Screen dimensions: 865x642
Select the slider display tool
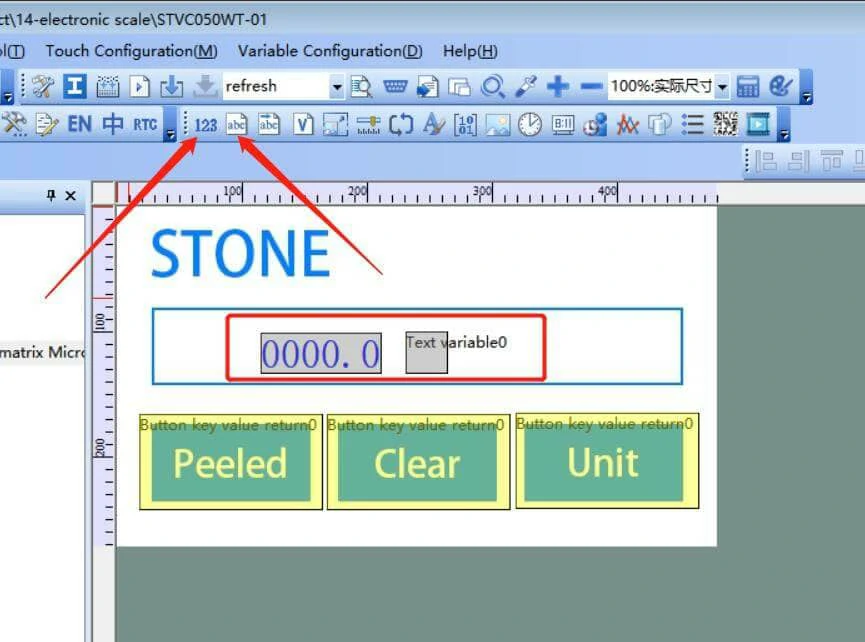pos(368,125)
